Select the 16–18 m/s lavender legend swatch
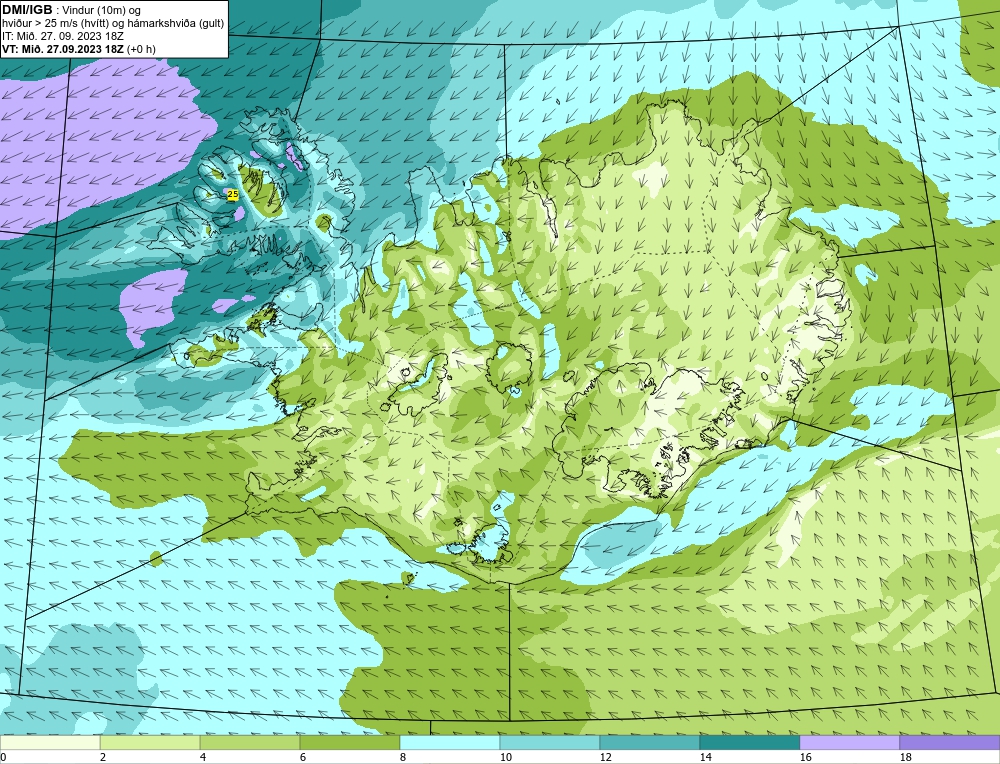1000x764 pixels. [x=849, y=743]
